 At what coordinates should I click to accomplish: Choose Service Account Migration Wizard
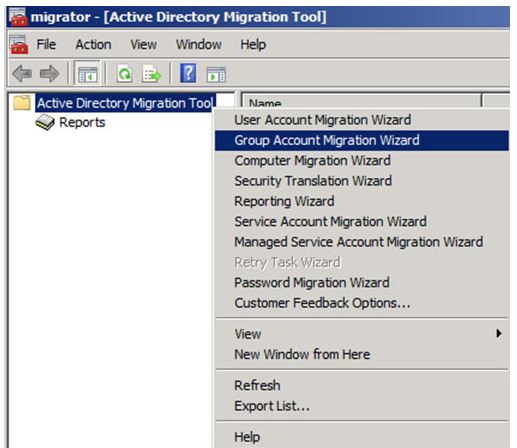point(362,222)
